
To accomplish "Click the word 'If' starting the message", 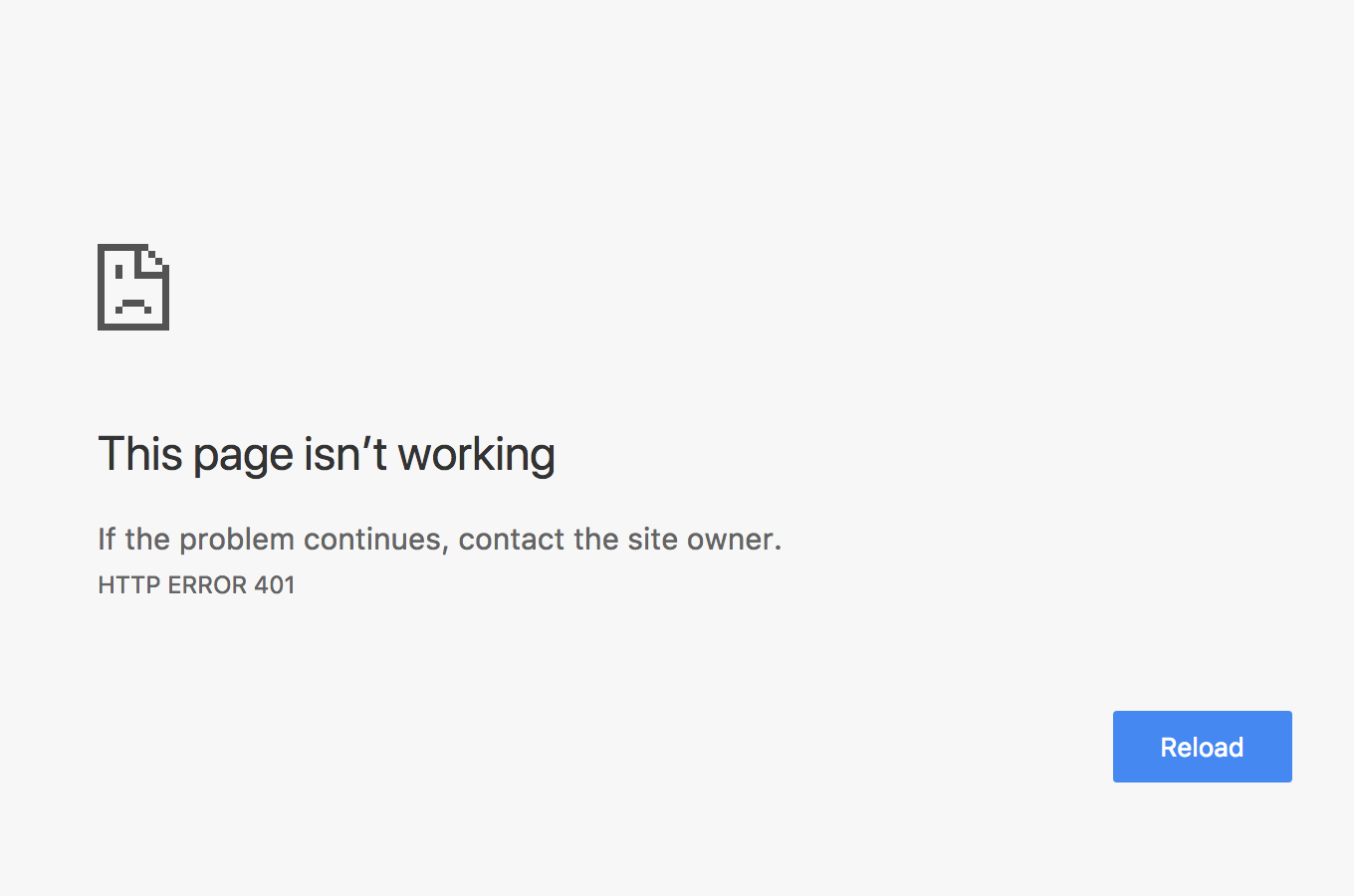I will click(x=107, y=539).
